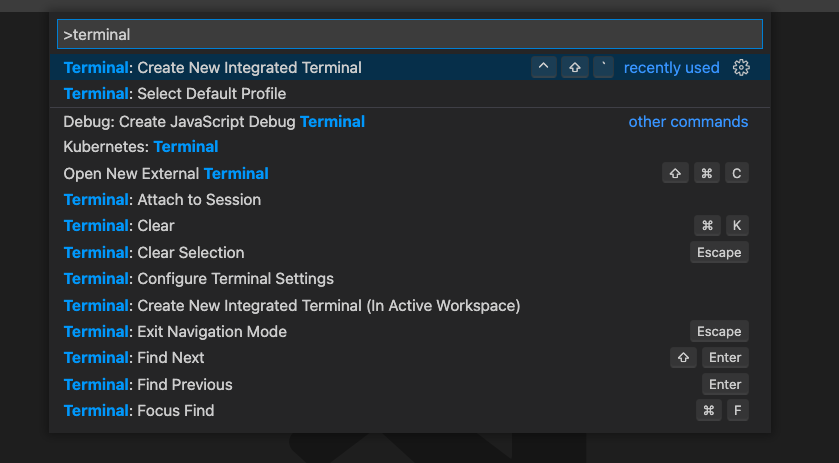
Task: Click the gear icon to configure keybinding
Action: [741, 67]
